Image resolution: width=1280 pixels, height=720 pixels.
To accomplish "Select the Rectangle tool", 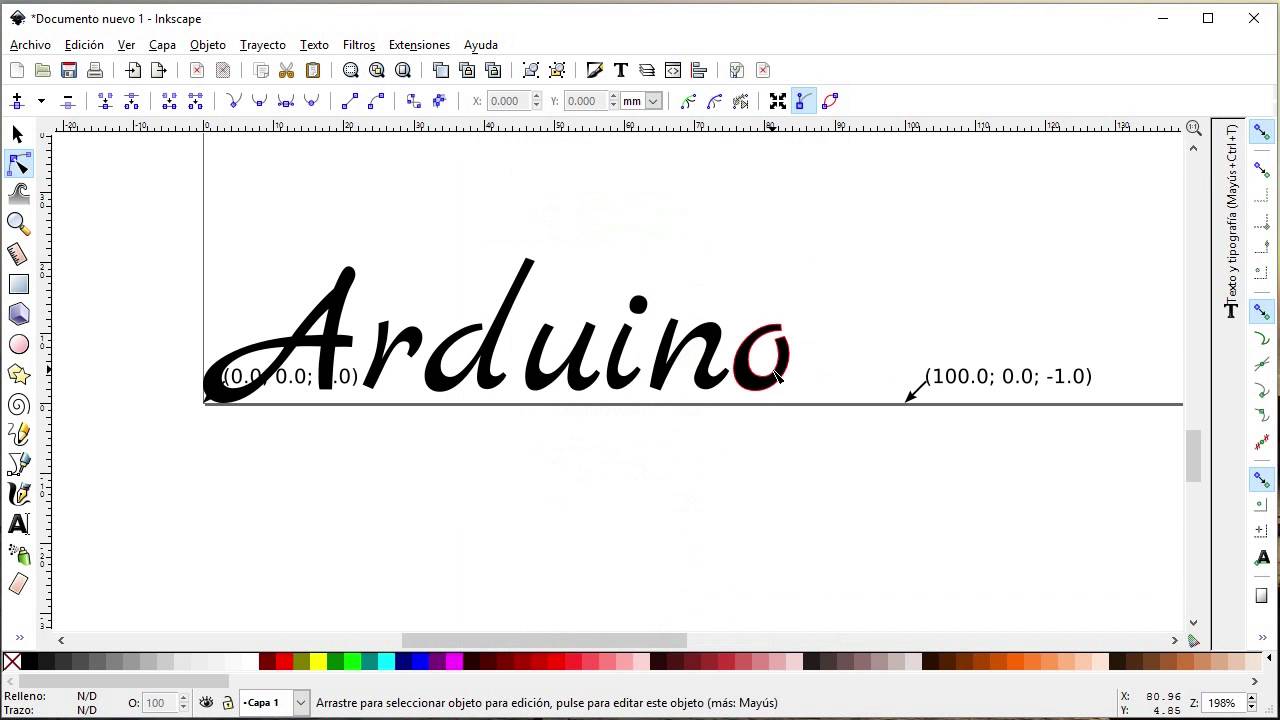I will (18, 284).
